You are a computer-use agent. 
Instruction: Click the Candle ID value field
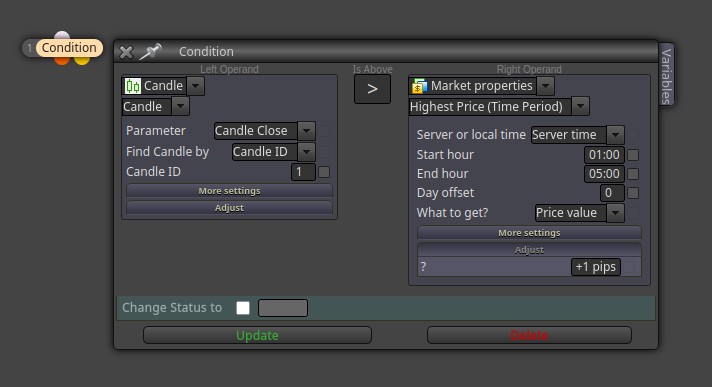303,172
